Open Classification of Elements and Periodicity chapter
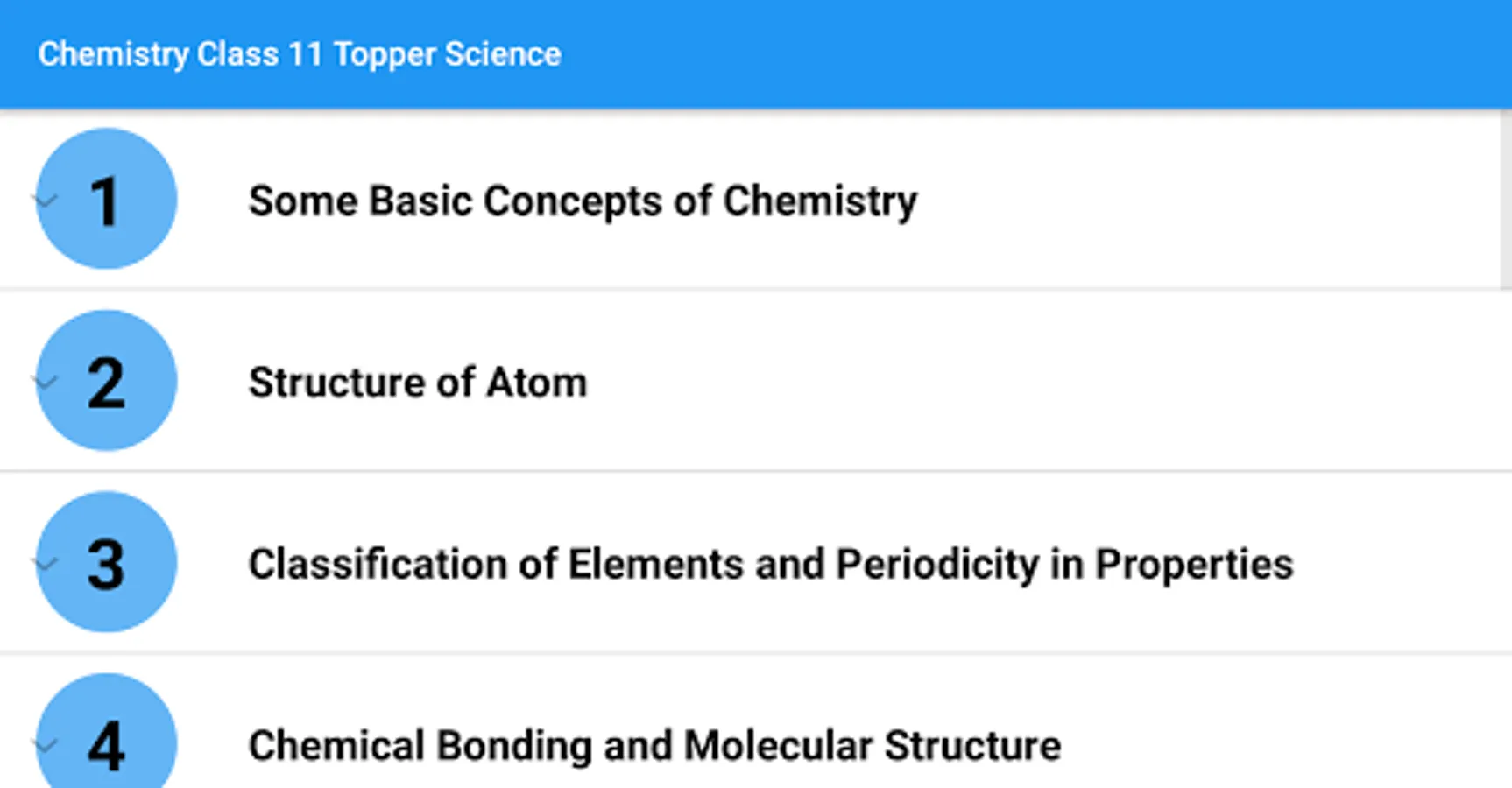This screenshot has width=1512, height=788. [770, 564]
